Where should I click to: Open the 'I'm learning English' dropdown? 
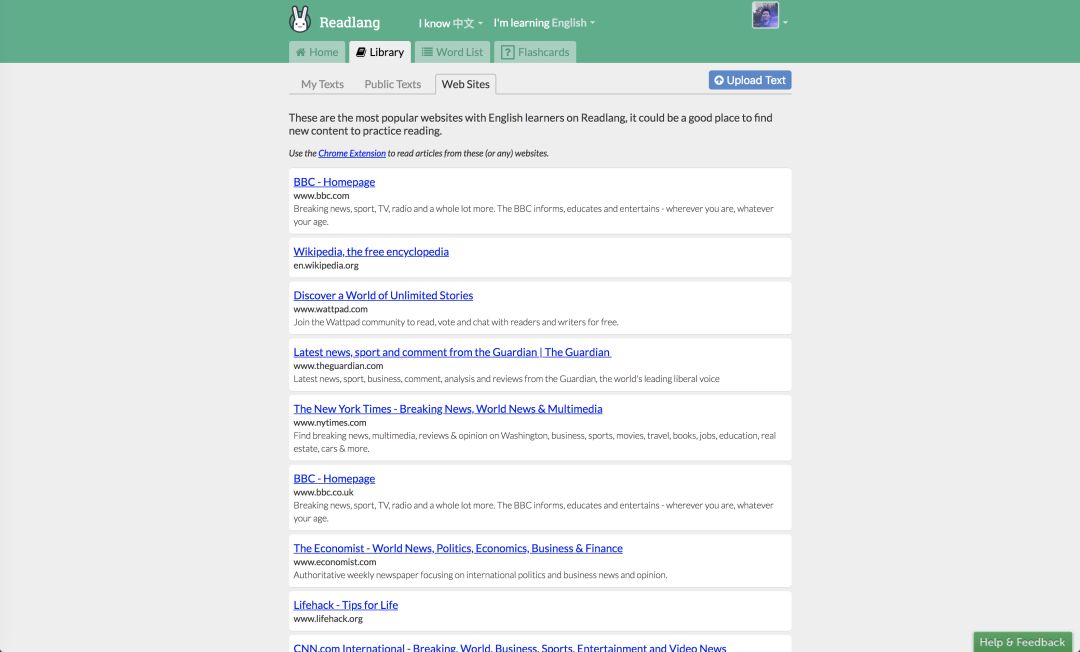coord(544,23)
